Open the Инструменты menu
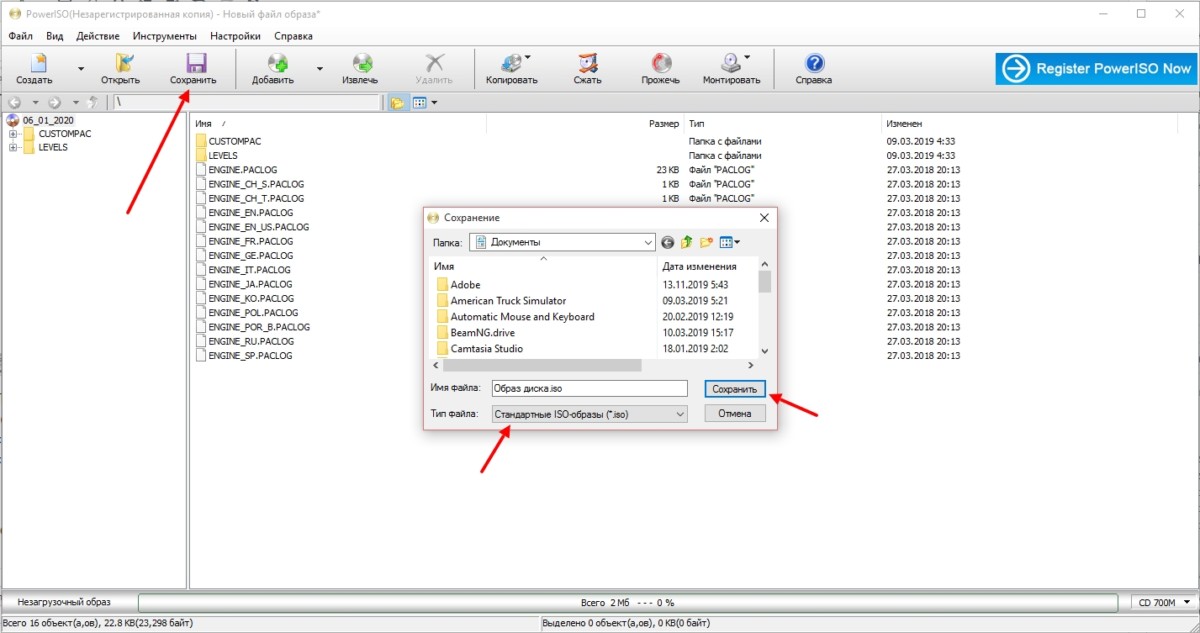1200x633 pixels. pyautogui.click(x=164, y=36)
